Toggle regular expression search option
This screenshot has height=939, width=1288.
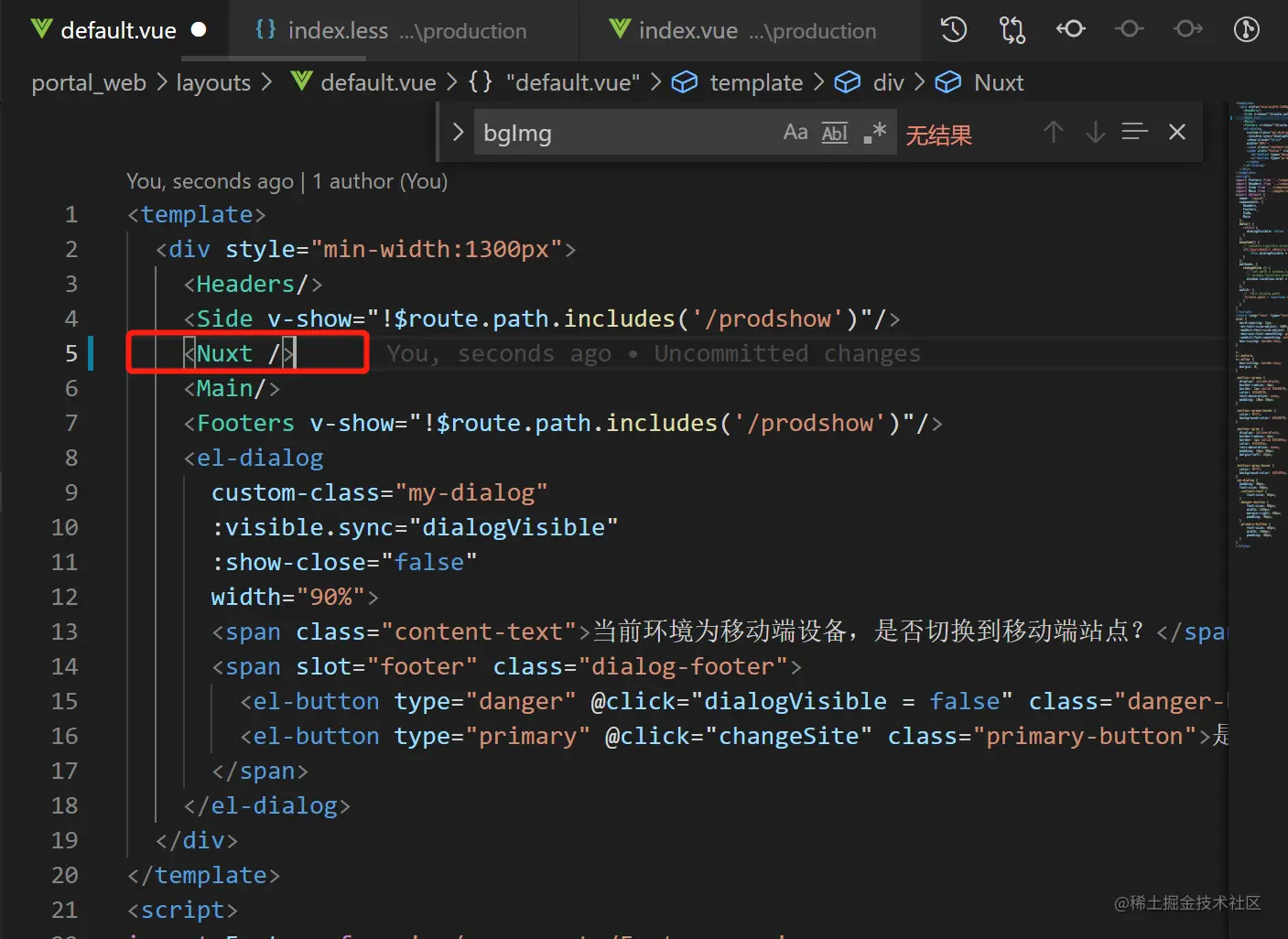click(875, 133)
